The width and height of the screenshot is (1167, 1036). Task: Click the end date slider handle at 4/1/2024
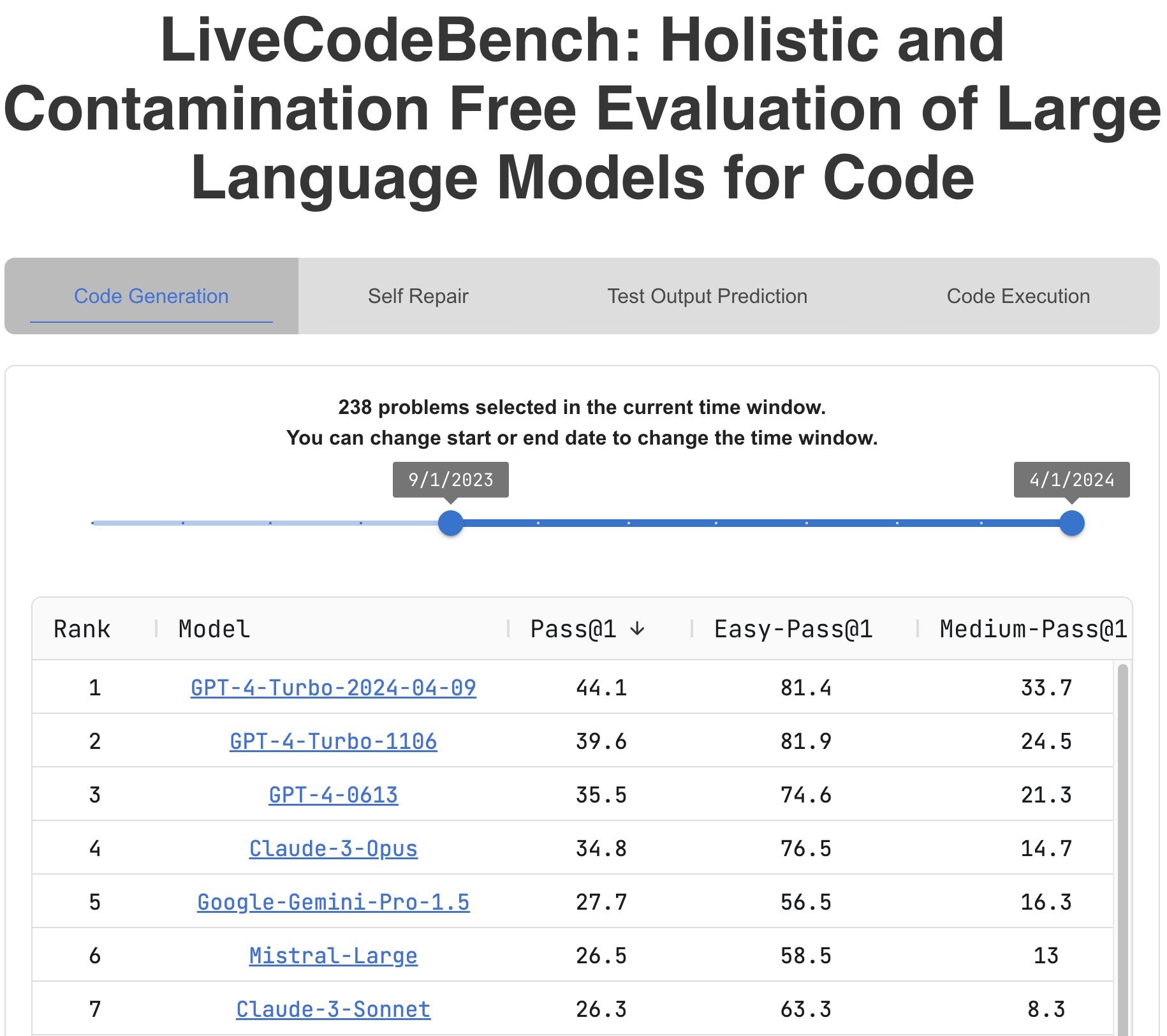tap(1072, 523)
